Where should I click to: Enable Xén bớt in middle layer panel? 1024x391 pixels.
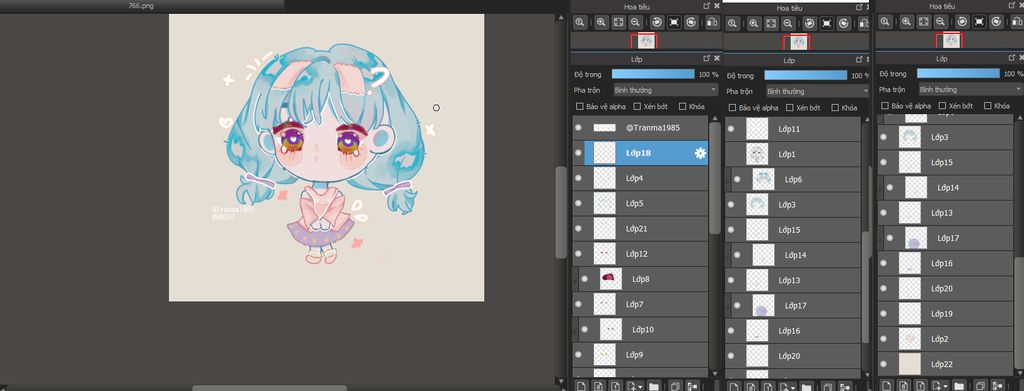790,108
